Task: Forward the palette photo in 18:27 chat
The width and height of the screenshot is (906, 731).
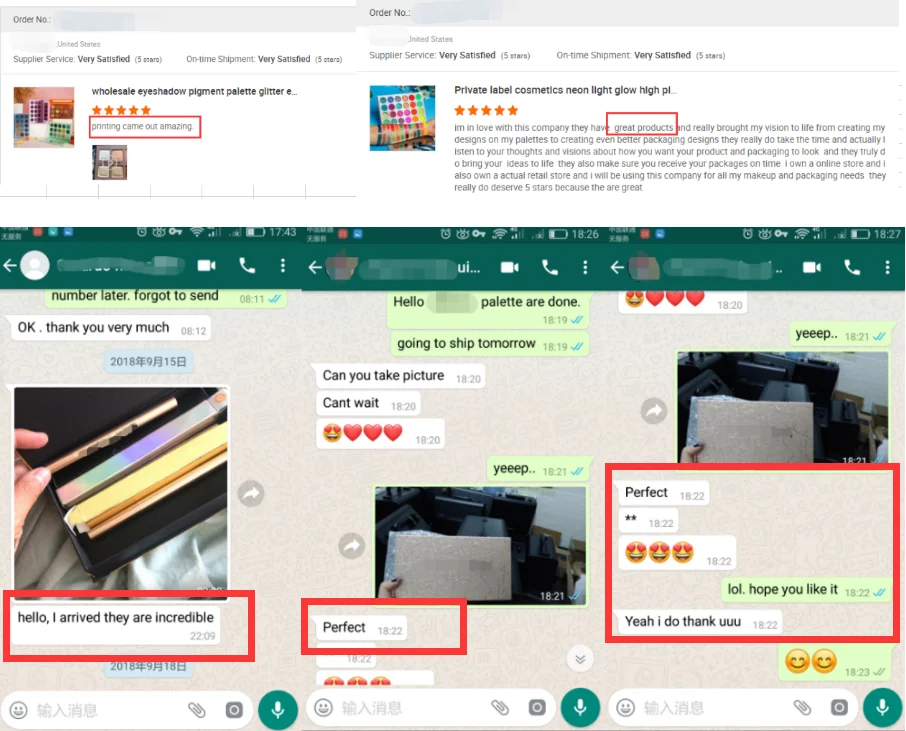Action: [654, 411]
